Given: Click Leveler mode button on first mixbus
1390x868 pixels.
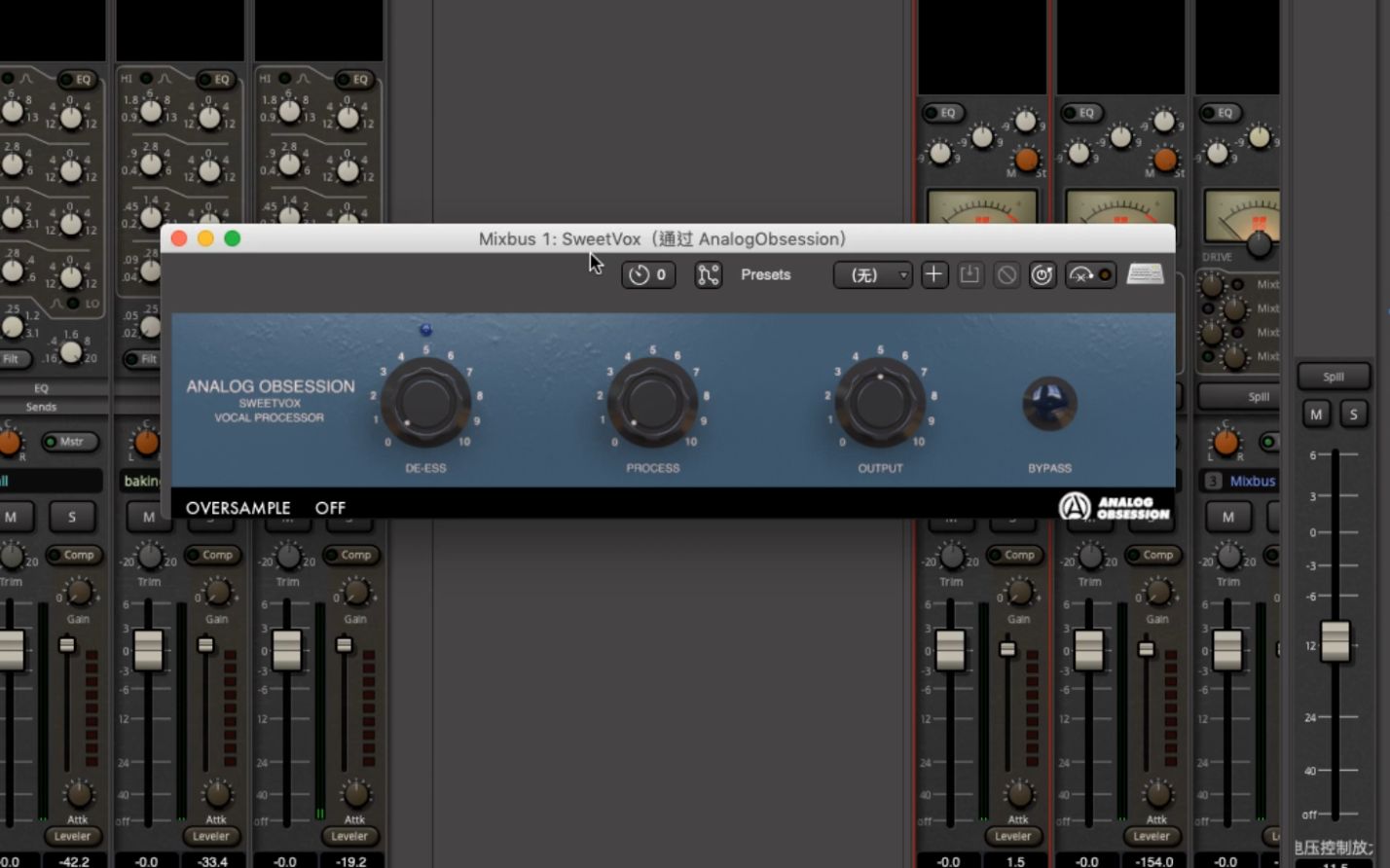Looking at the screenshot, I should pos(1013,836).
